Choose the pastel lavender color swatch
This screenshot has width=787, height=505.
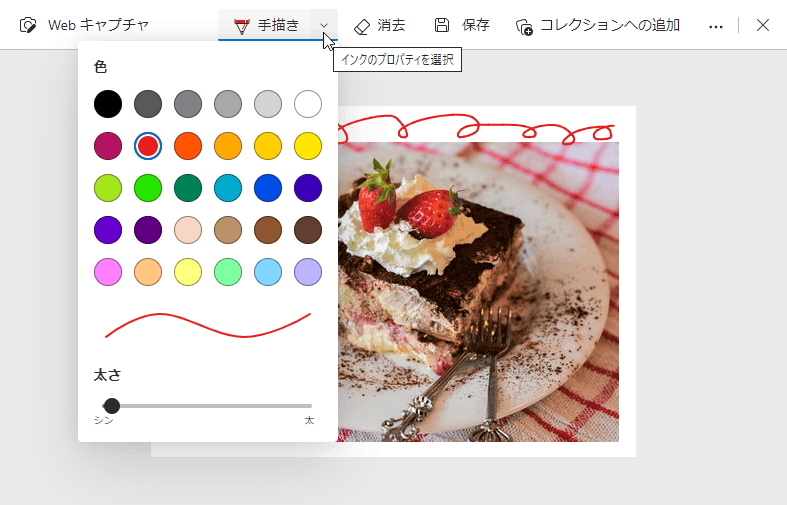coord(308,272)
